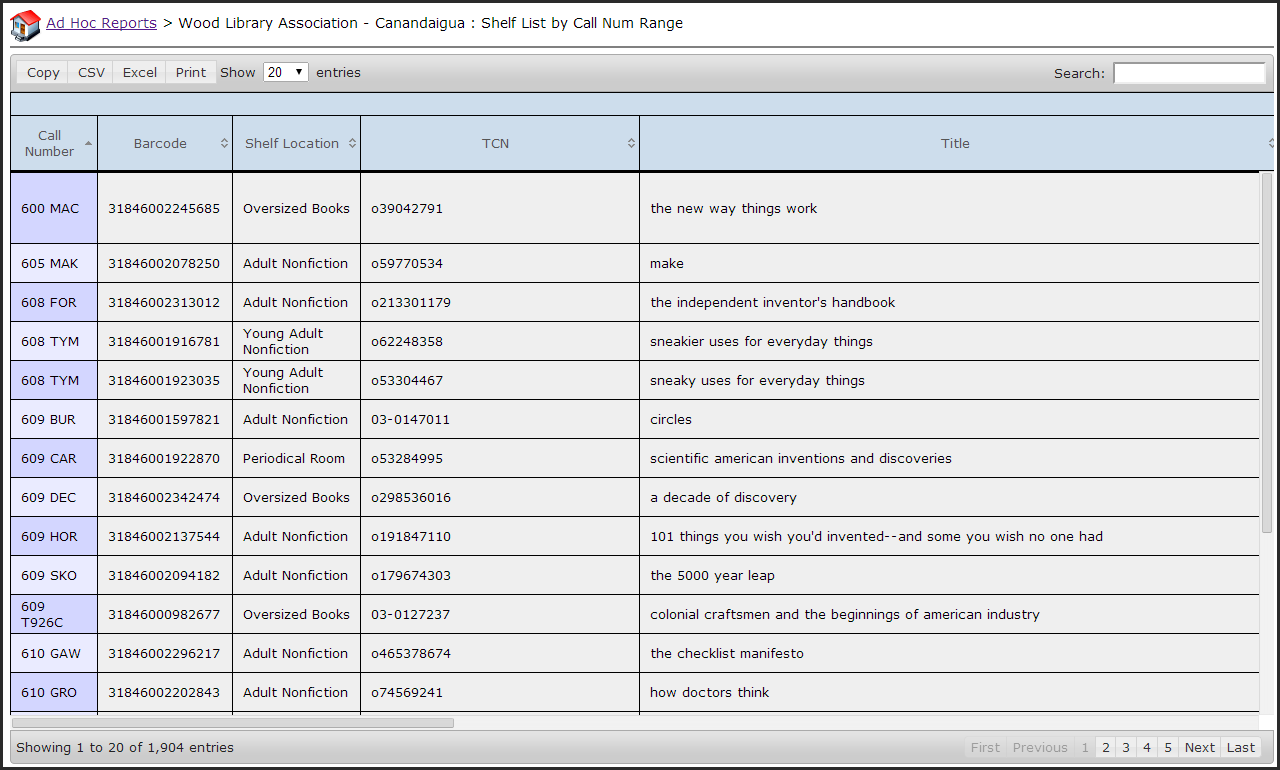The image size is (1280, 770).
Task: Go to page 3 of results
Action: coord(1126,747)
